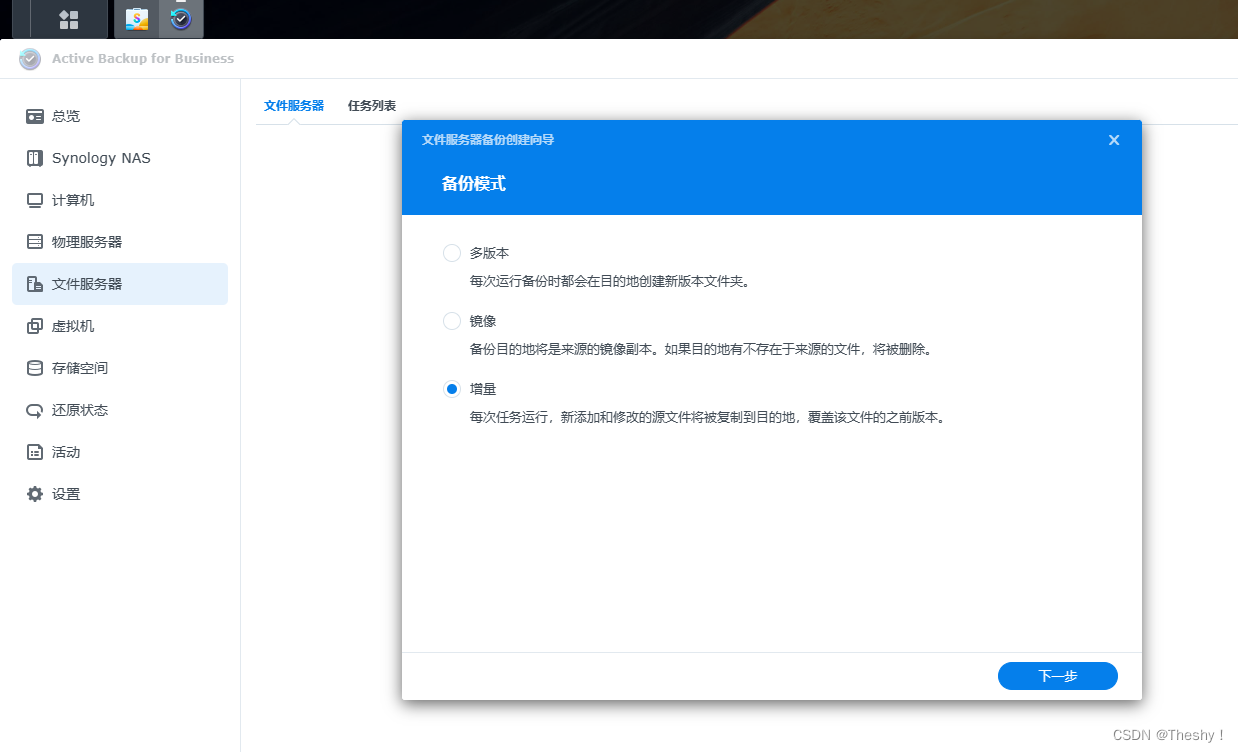Select the 增量 backup mode
Screen dimensions: 1238x752
pos(451,389)
